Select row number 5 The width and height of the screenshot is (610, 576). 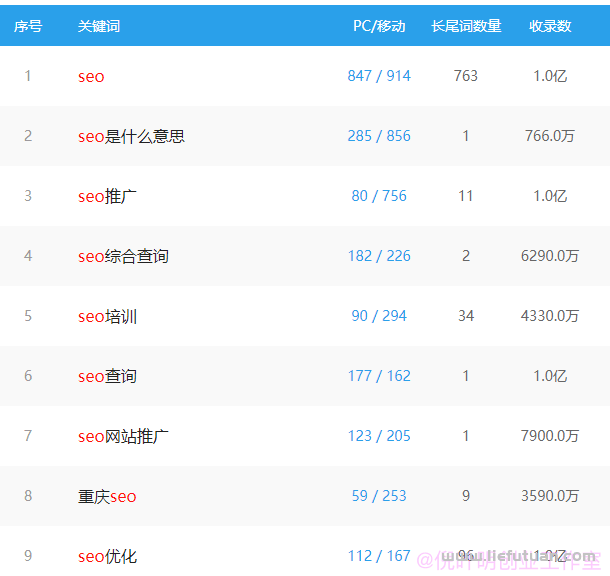(28, 316)
